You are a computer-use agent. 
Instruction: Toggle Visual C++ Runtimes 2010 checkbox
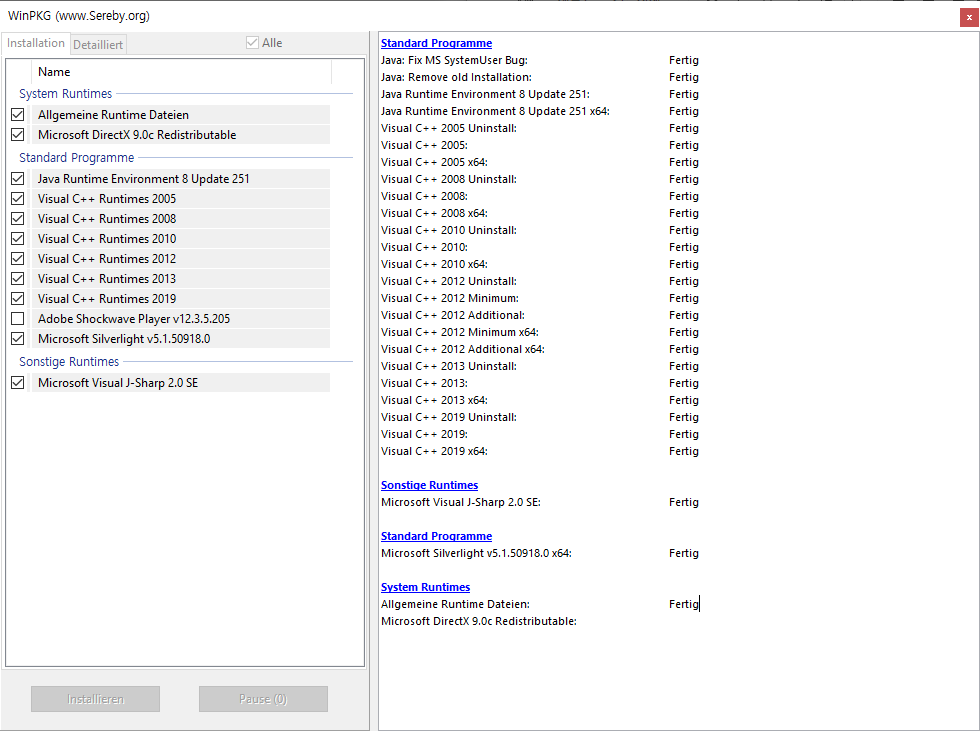[18, 239]
